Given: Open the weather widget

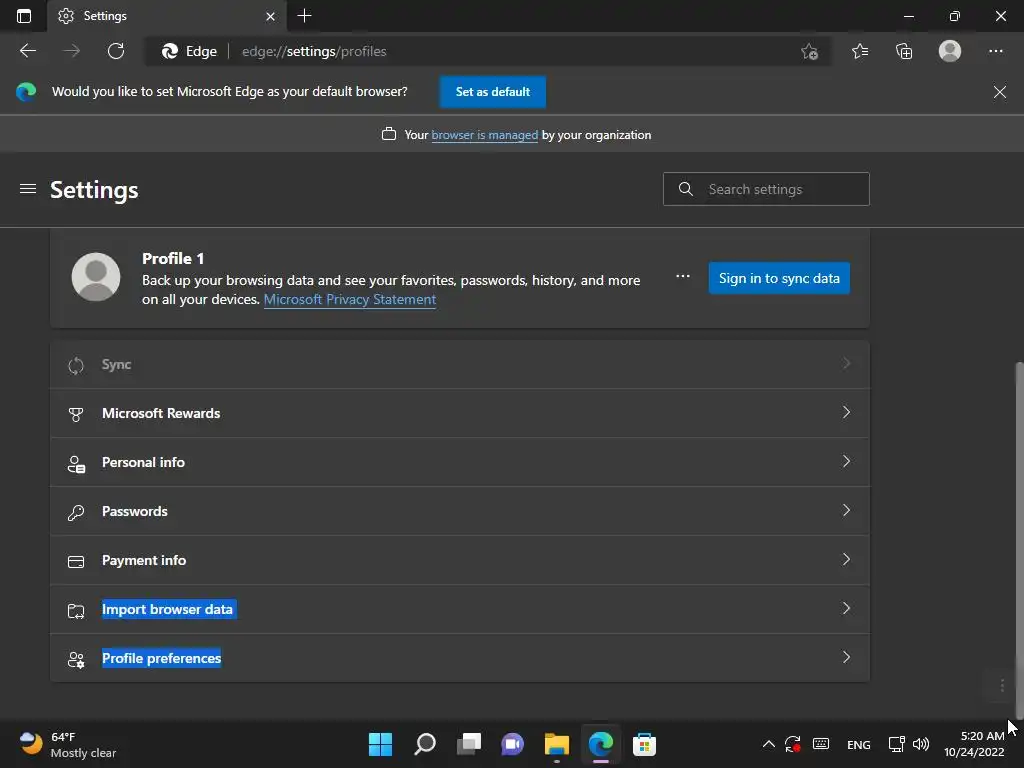Looking at the screenshot, I should 68,744.
